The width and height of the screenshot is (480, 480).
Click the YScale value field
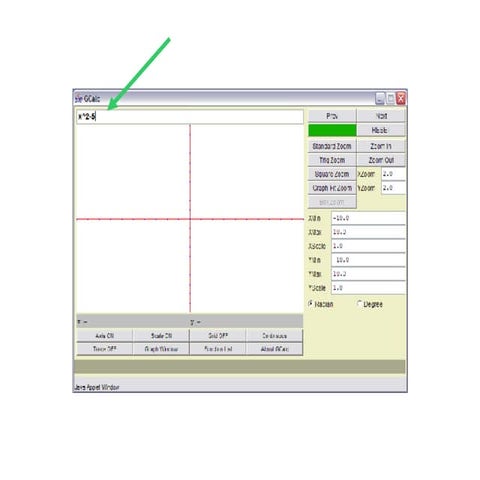[368, 288]
